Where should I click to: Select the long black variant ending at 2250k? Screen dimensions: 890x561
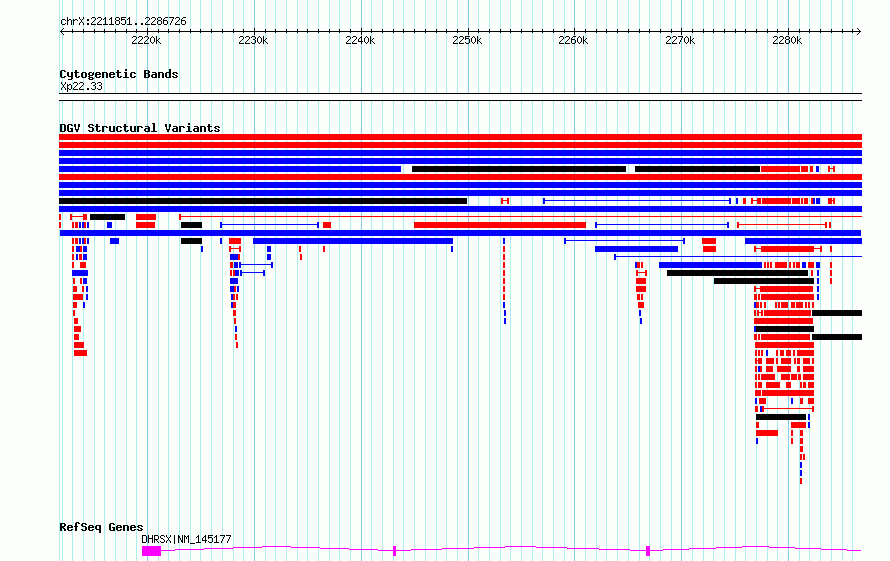[263, 201]
